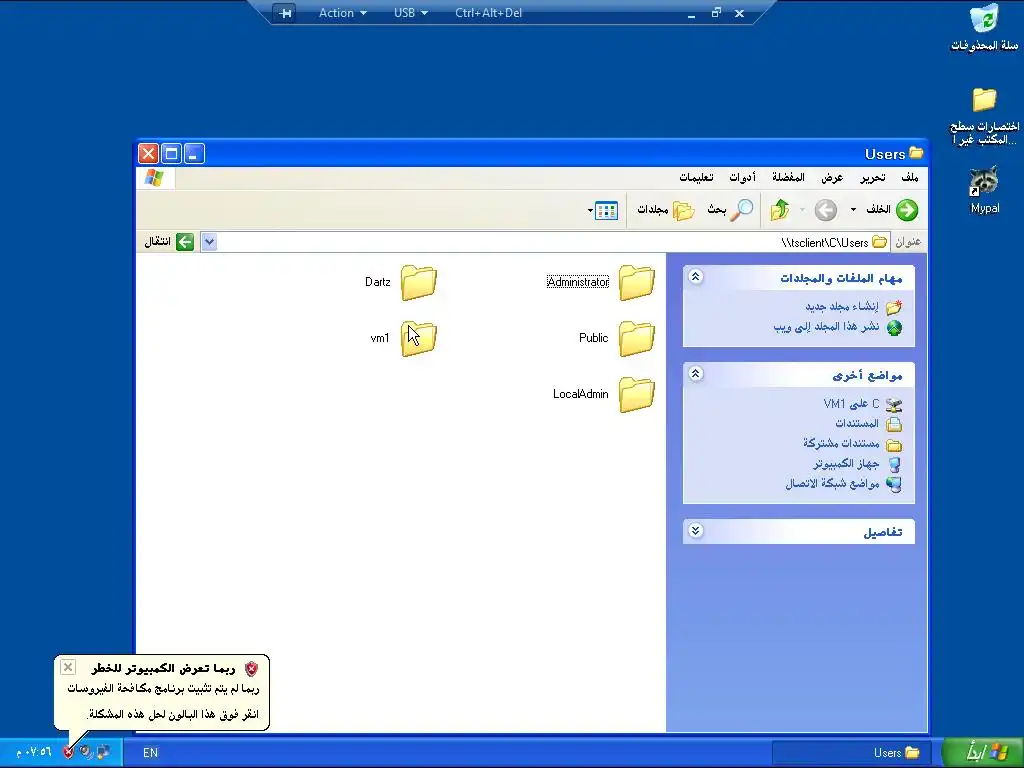Click the grey Forward arrow button

coord(825,210)
